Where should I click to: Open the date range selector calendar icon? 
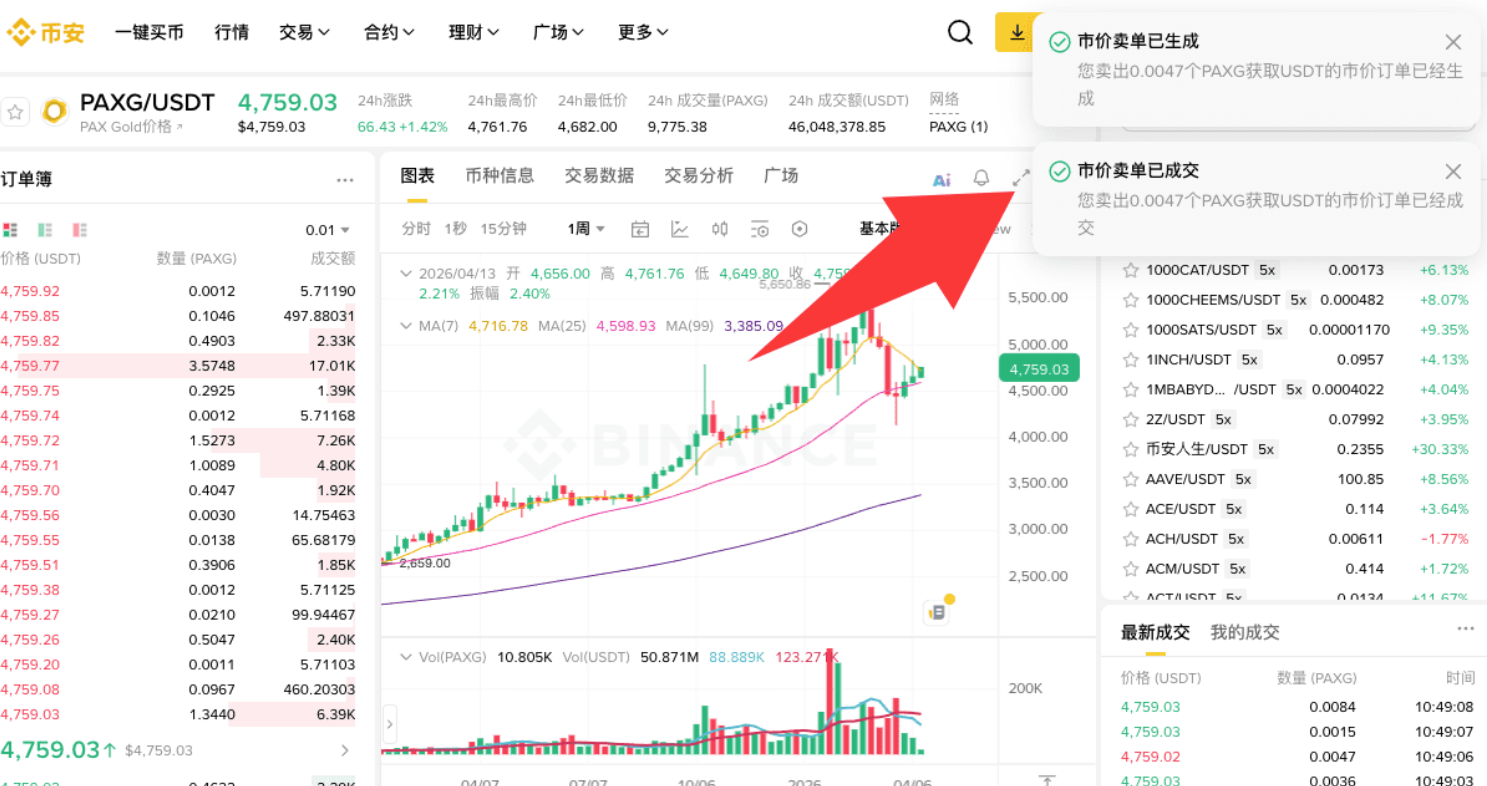pyautogui.click(x=640, y=229)
